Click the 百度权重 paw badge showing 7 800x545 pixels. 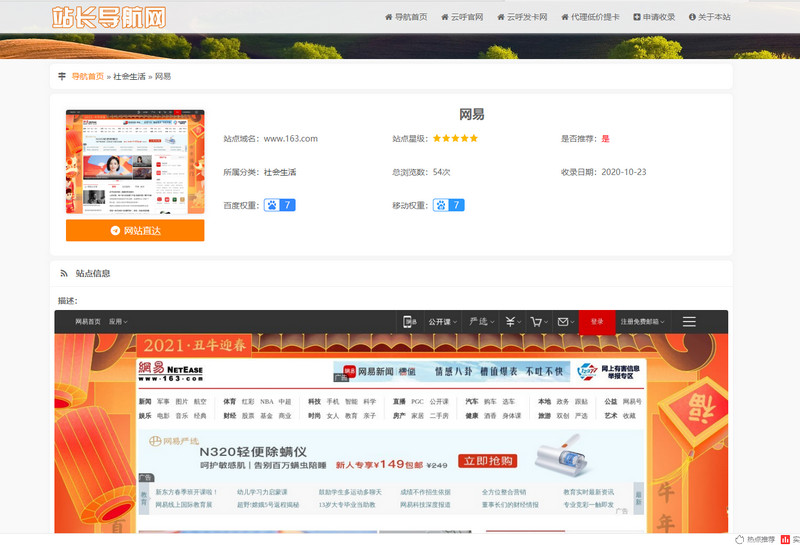click(x=280, y=205)
